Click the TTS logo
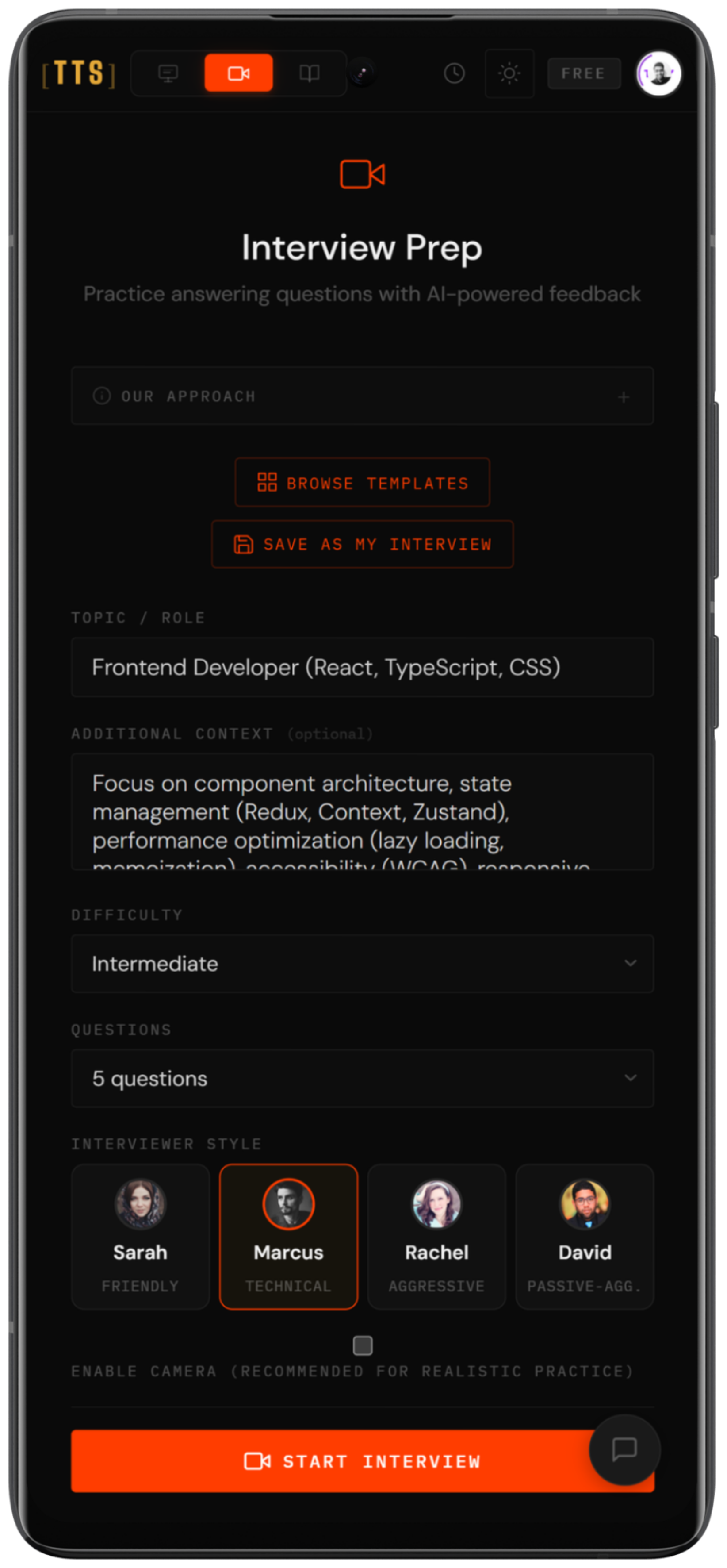Viewport: 727px width, 1568px height. [78, 73]
